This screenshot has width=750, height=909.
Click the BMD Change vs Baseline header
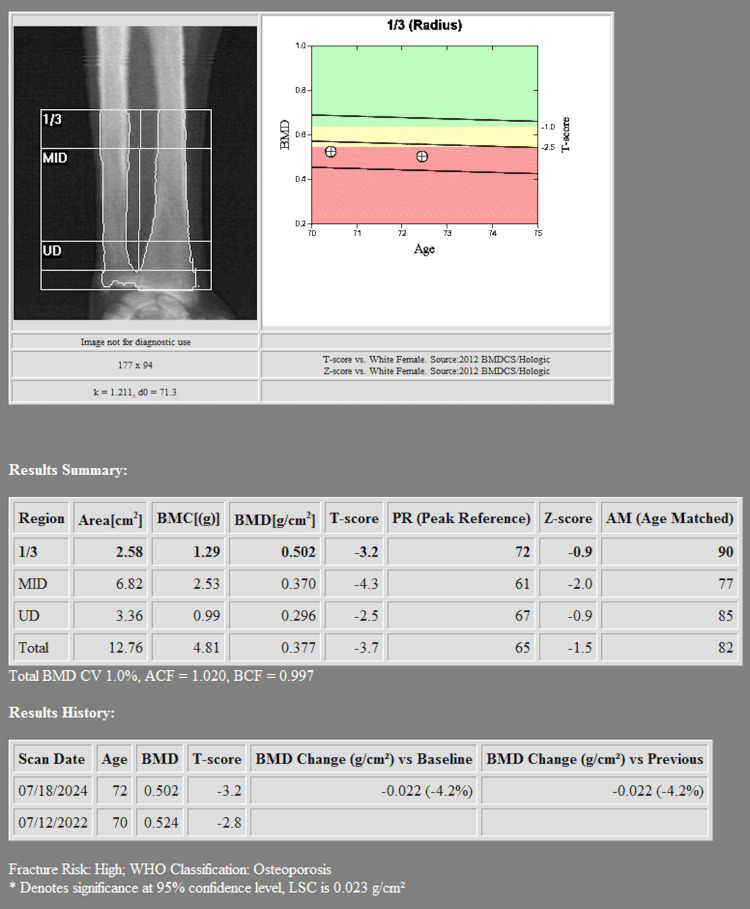tap(364, 759)
